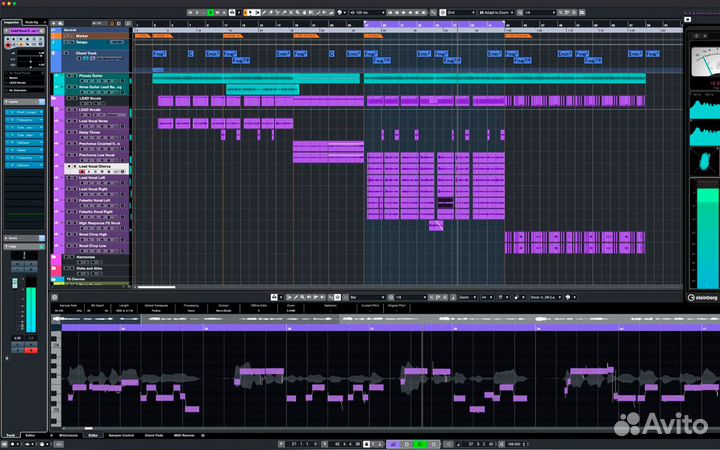
Task: Switch to the Inspector tab
Action: coord(11,22)
